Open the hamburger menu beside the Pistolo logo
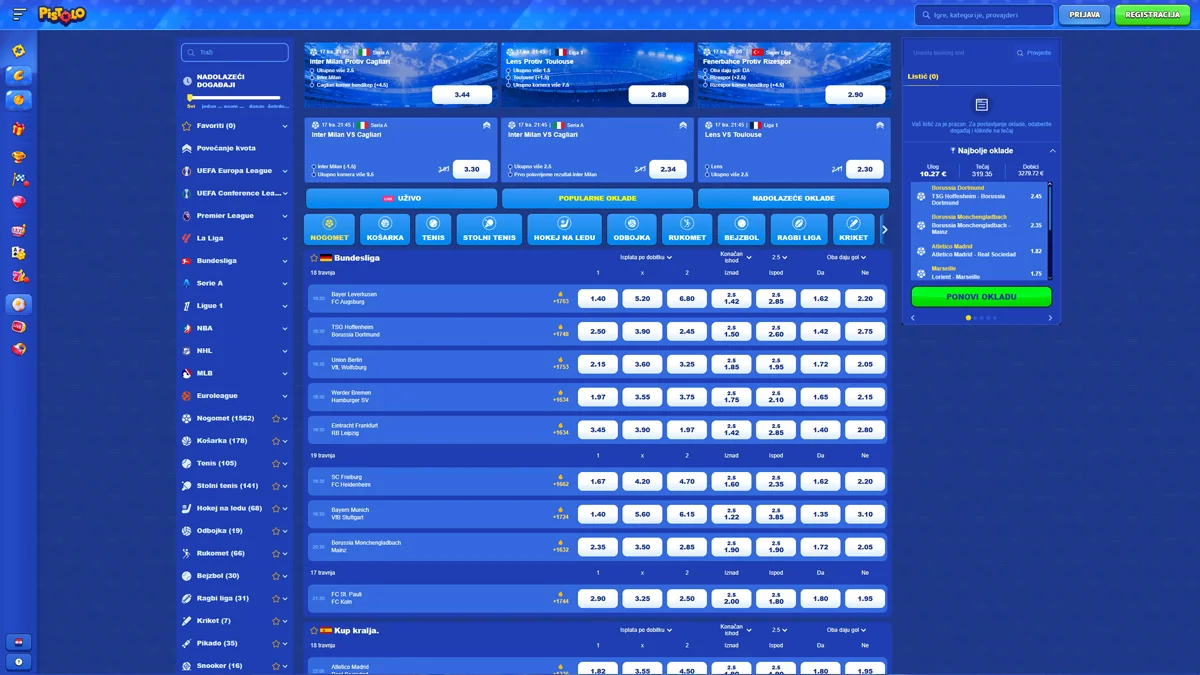Screen dimensions: 1200x675 coord(19,14)
